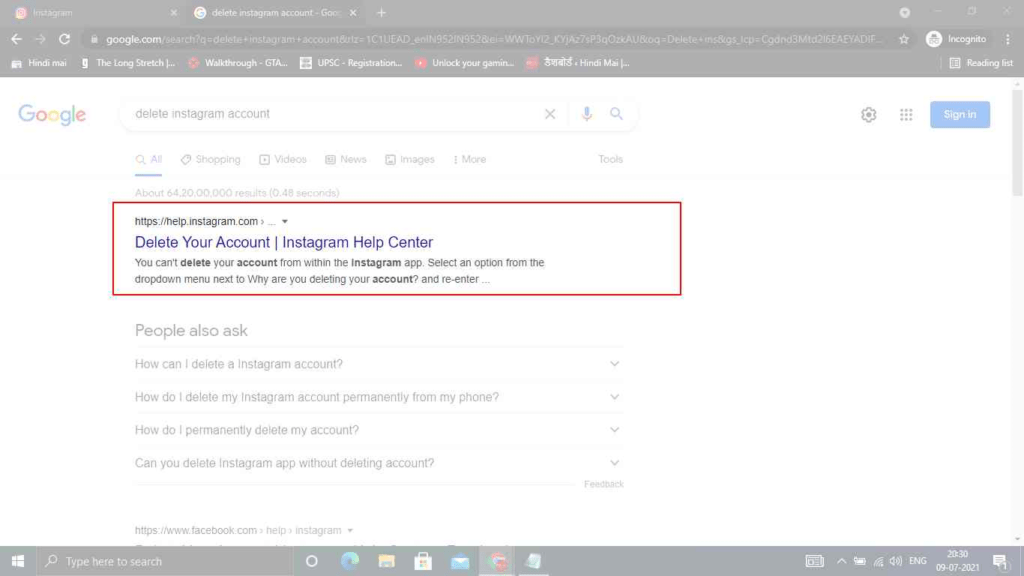Go forward with the browser forward arrow
Viewport: 1024px width, 576px height.
40,39
